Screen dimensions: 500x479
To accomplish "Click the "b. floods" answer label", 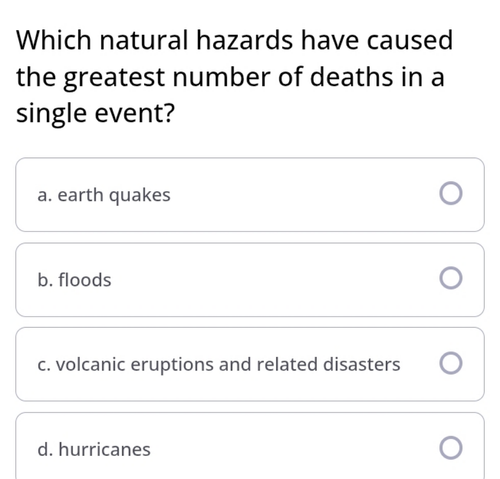I will (74, 279).
